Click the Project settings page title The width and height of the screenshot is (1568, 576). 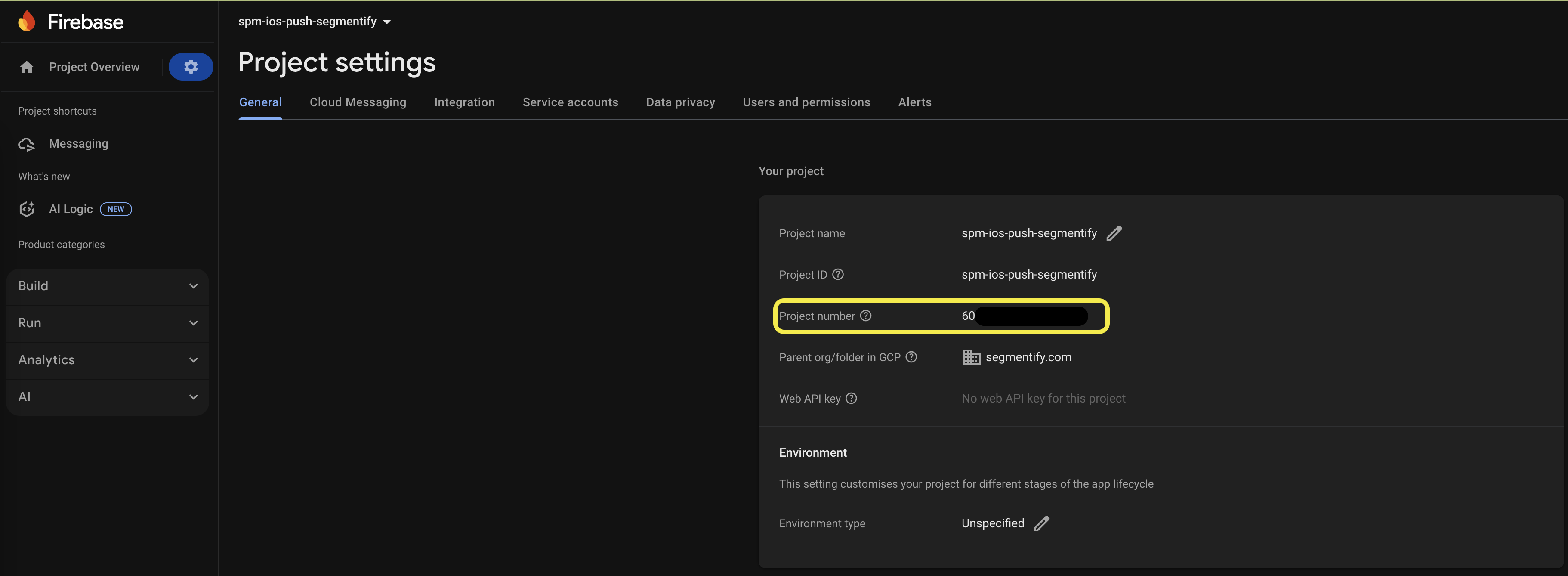pyautogui.click(x=336, y=62)
